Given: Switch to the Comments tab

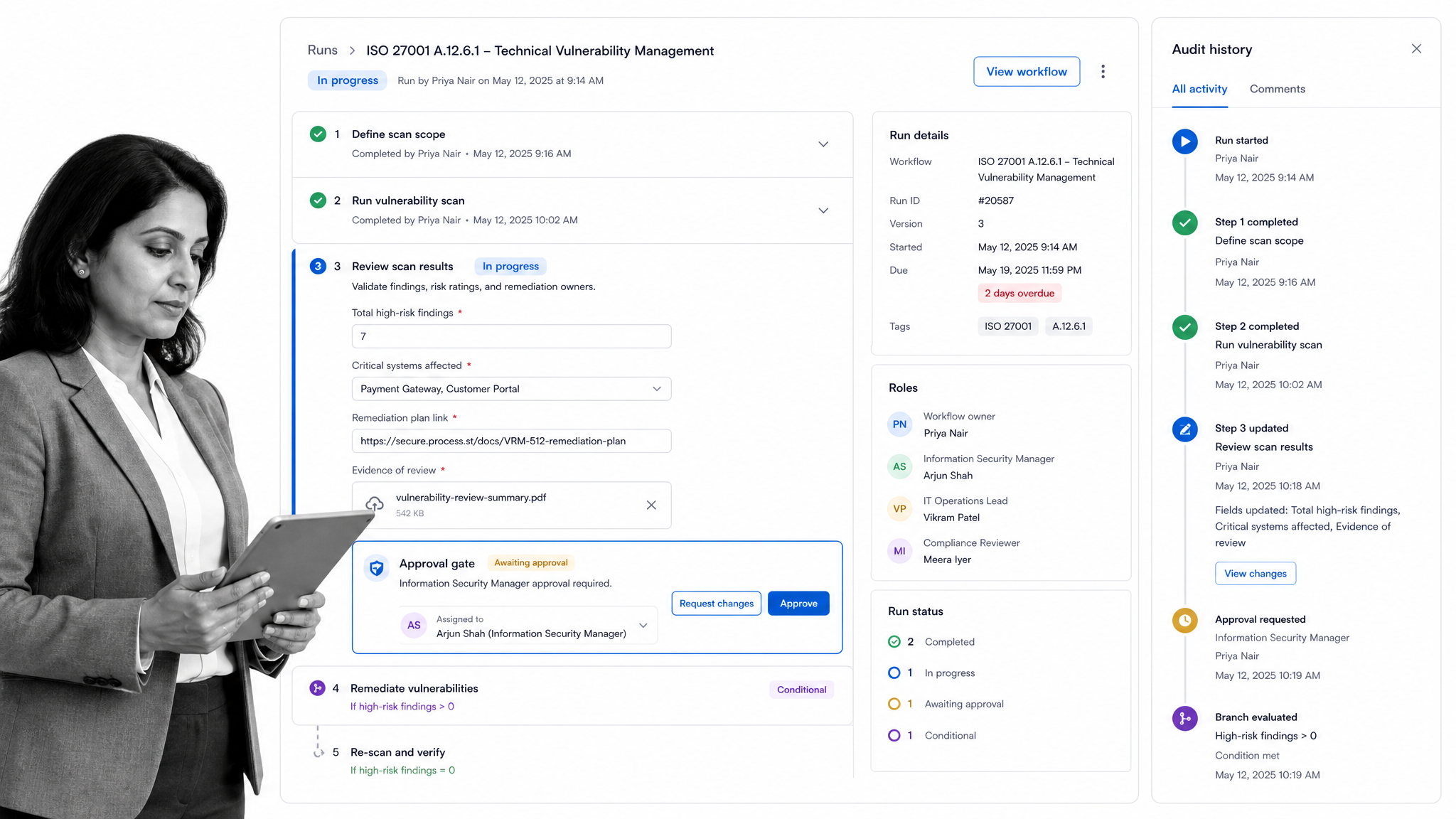Looking at the screenshot, I should coord(1277,89).
